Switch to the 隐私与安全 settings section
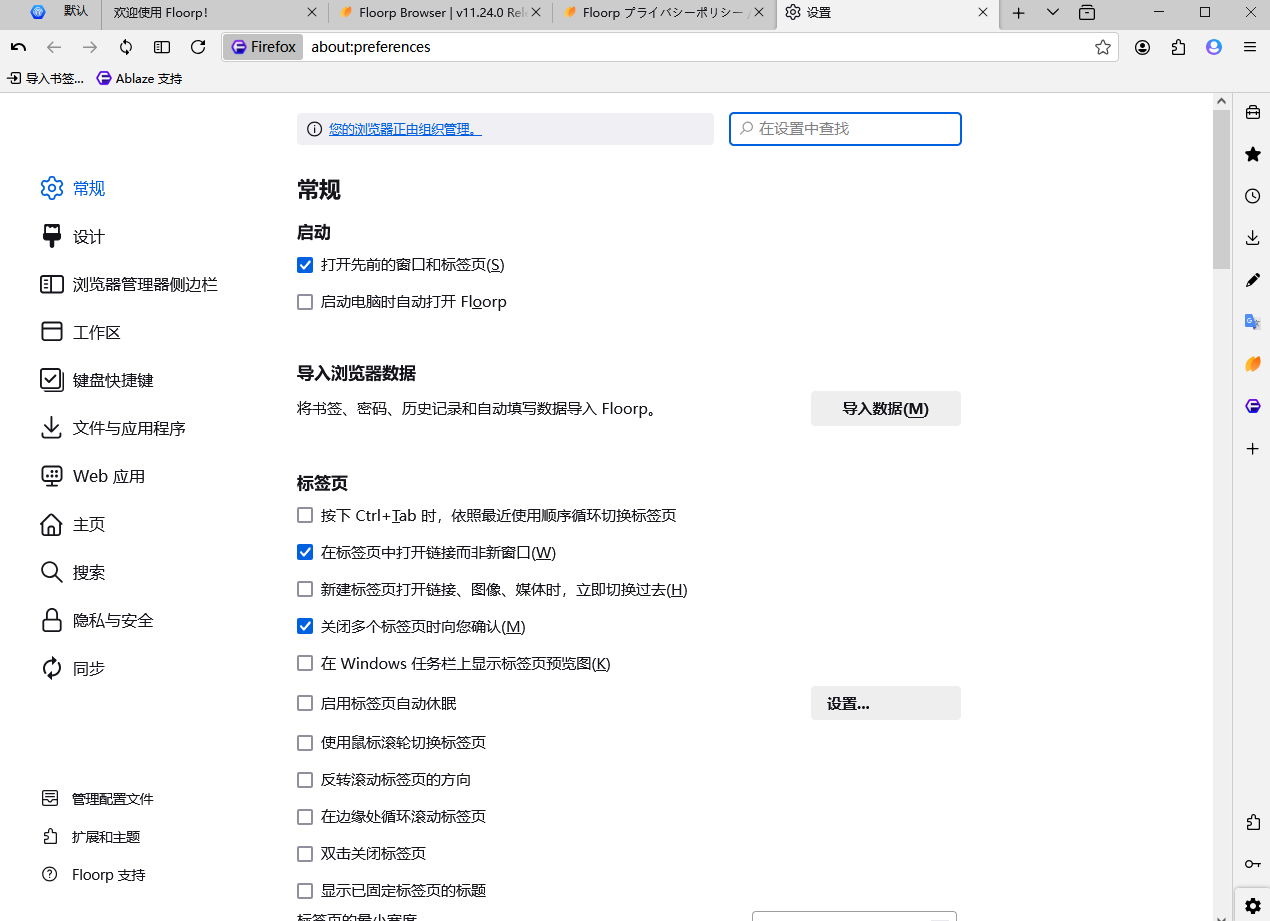 pos(110,620)
